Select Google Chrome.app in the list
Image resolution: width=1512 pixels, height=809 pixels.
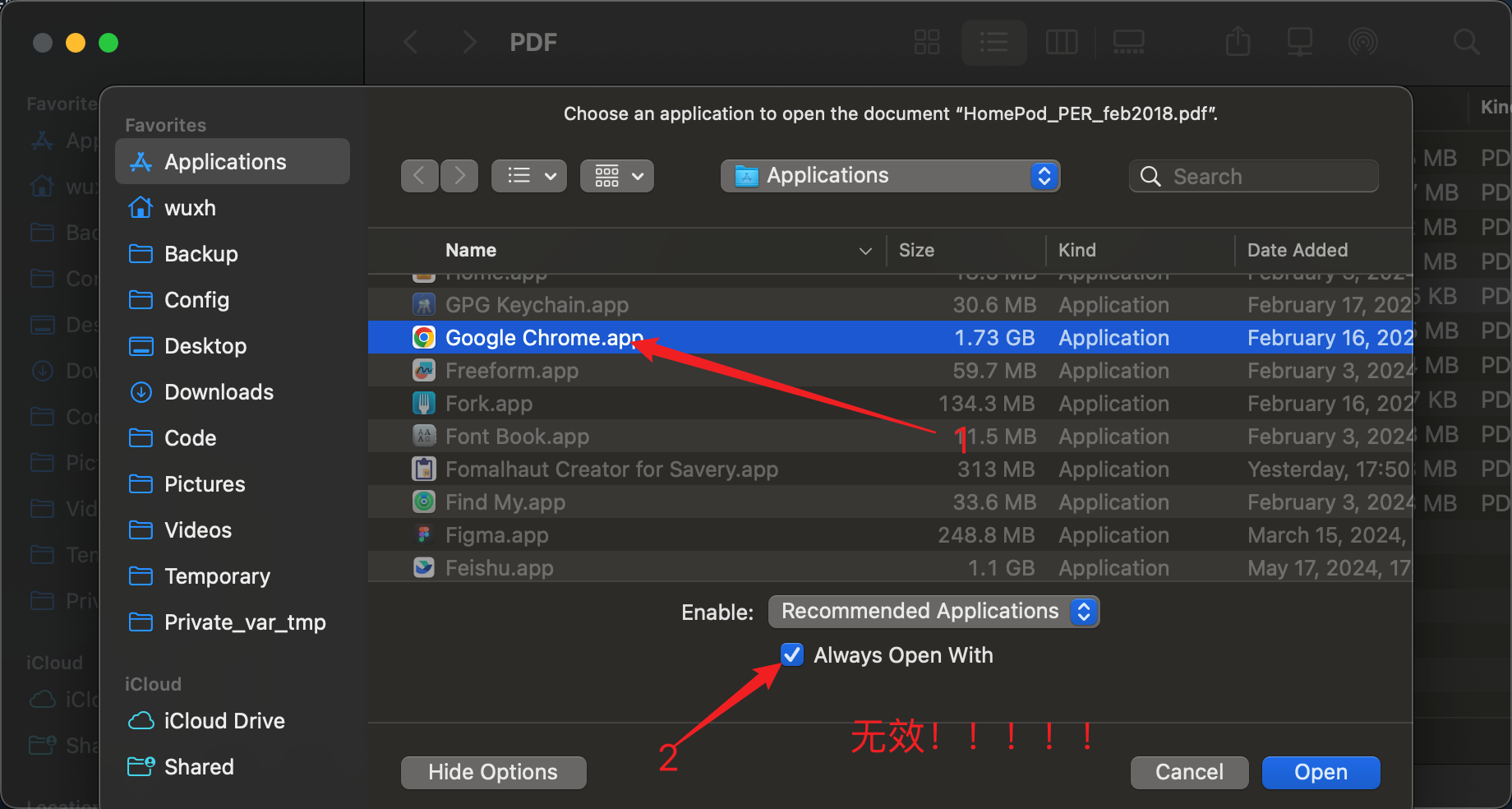890,338
